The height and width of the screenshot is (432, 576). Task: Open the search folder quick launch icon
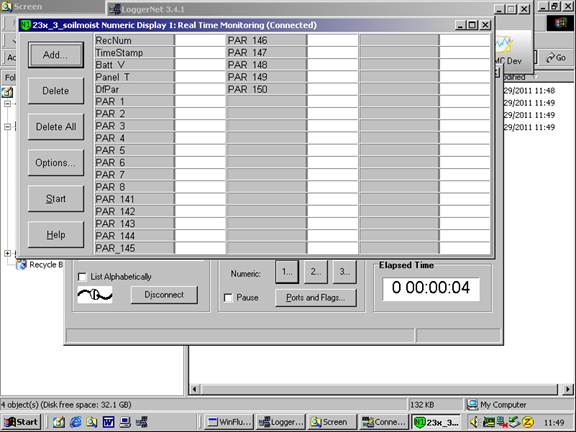coord(92,422)
